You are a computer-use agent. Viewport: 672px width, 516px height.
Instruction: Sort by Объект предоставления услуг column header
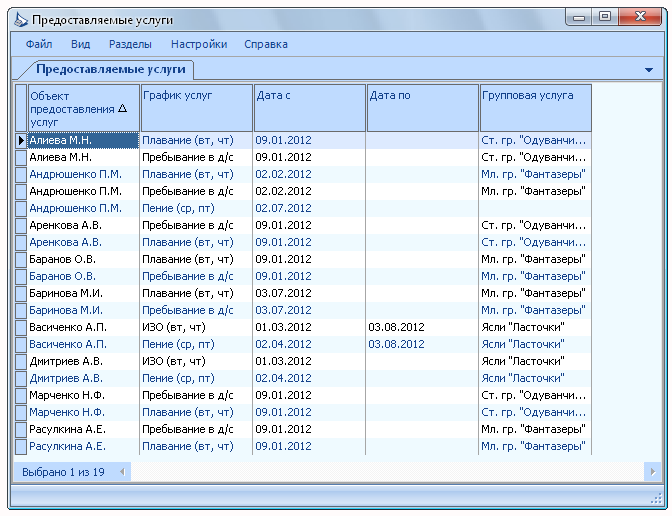pos(84,108)
